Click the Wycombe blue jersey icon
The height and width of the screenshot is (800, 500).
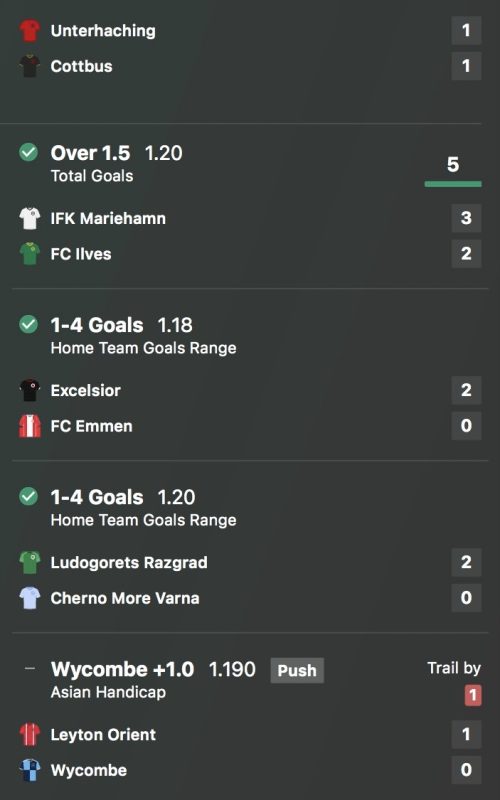(x=30, y=770)
